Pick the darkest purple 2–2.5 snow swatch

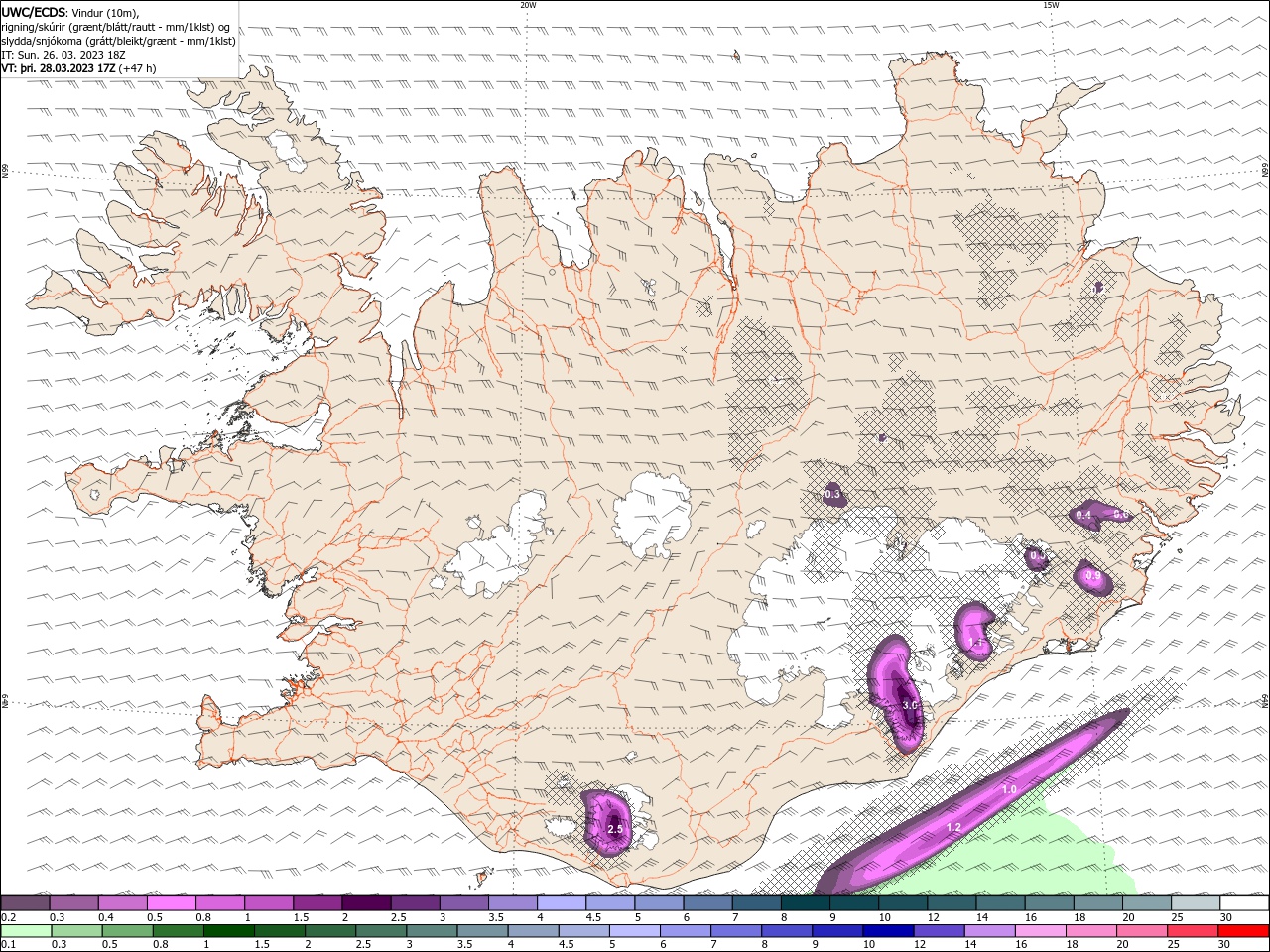tap(366, 902)
